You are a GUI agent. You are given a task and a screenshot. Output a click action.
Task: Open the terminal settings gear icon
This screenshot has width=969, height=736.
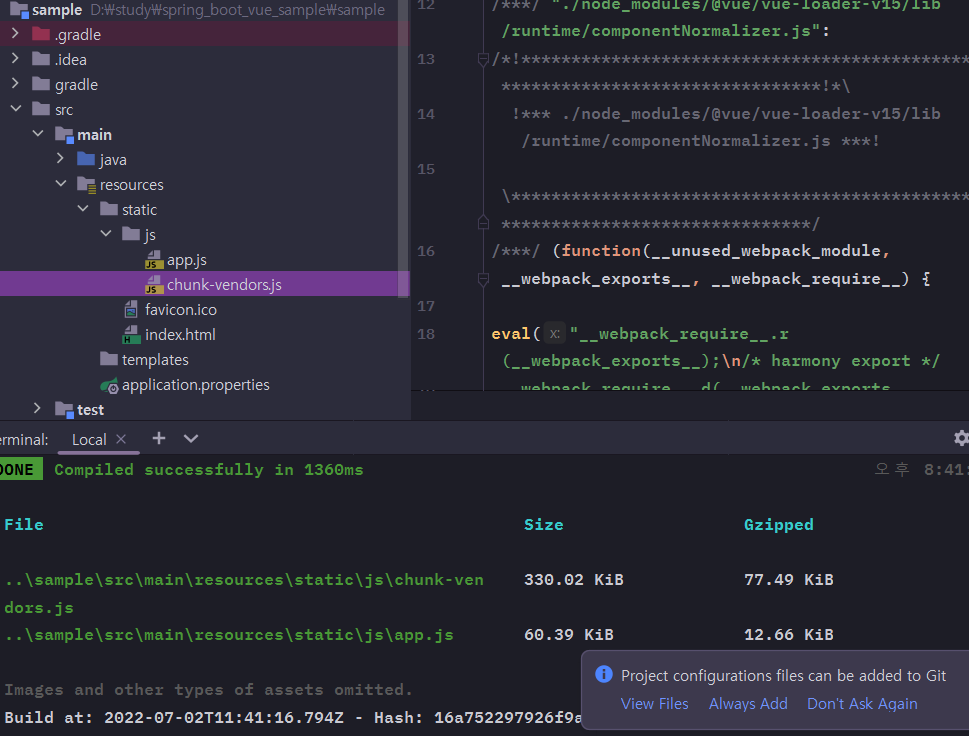(x=960, y=438)
